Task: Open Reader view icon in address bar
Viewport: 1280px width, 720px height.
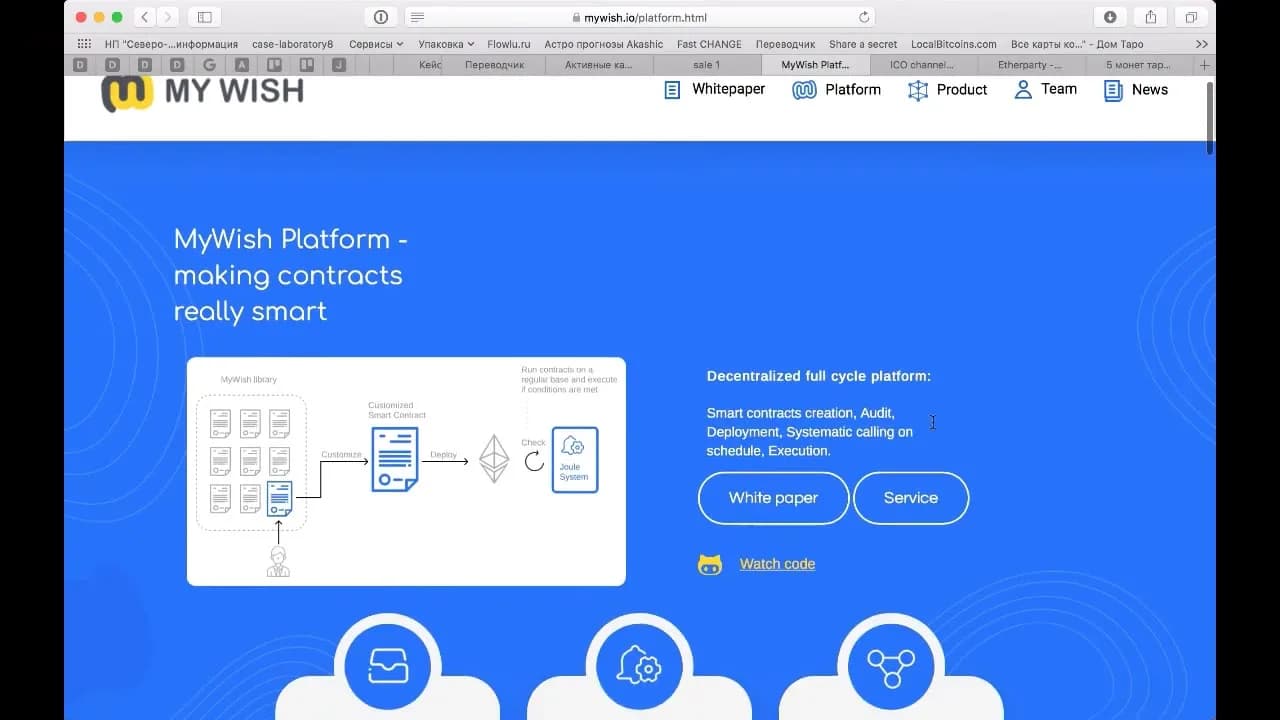Action: 418,17
